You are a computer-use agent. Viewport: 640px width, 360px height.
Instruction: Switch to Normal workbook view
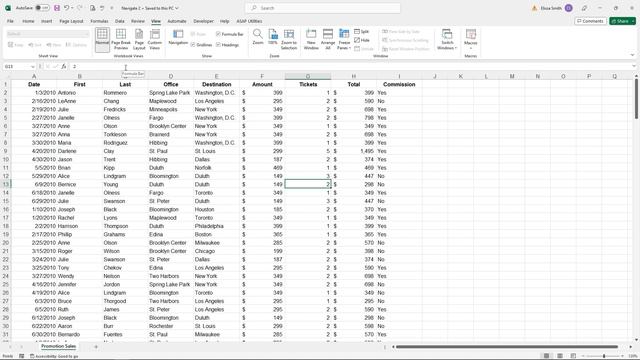(x=102, y=40)
